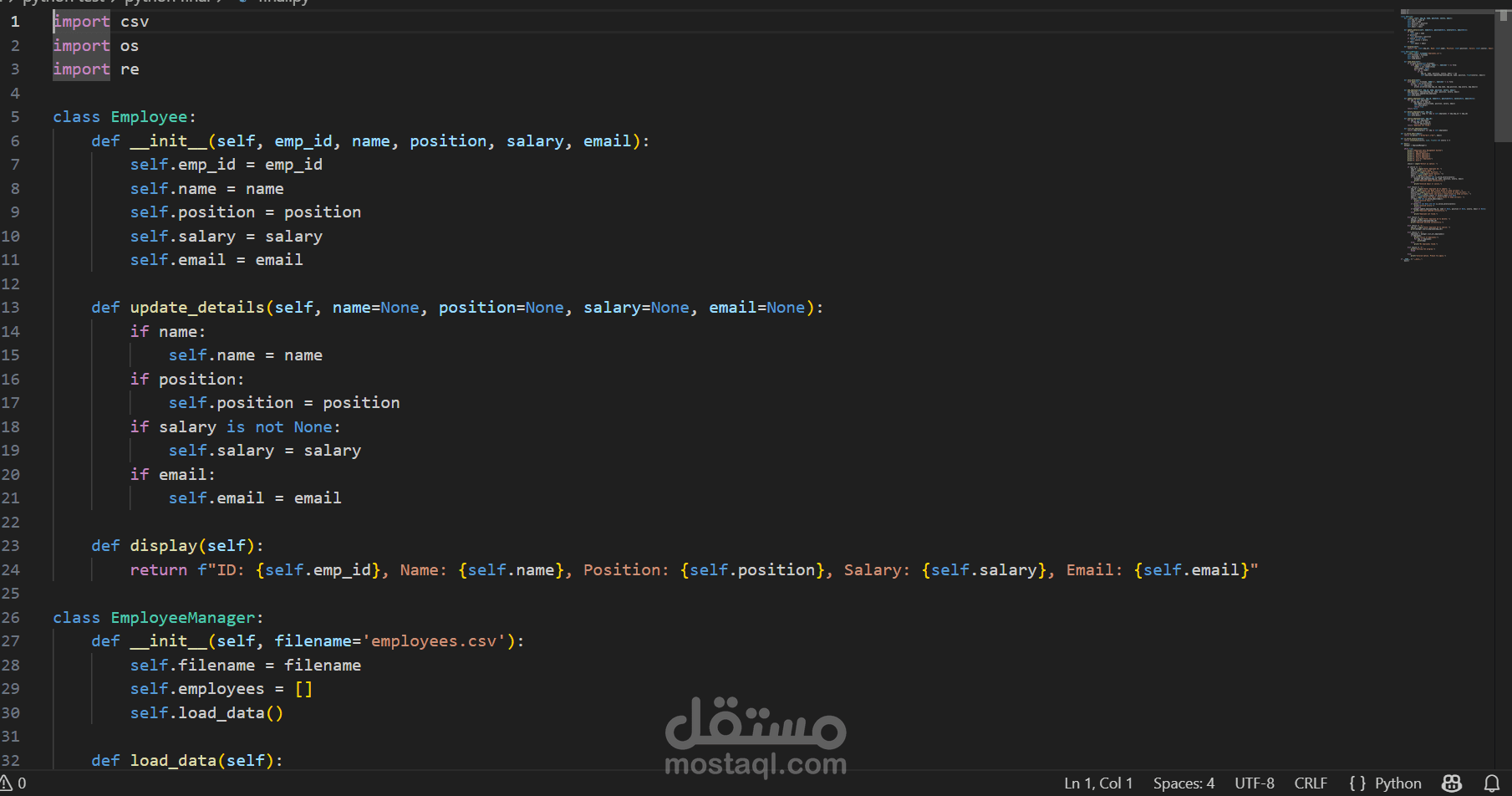Click line number 26 in the gutter
The width and height of the screenshot is (1512, 796).
(x=11, y=618)
